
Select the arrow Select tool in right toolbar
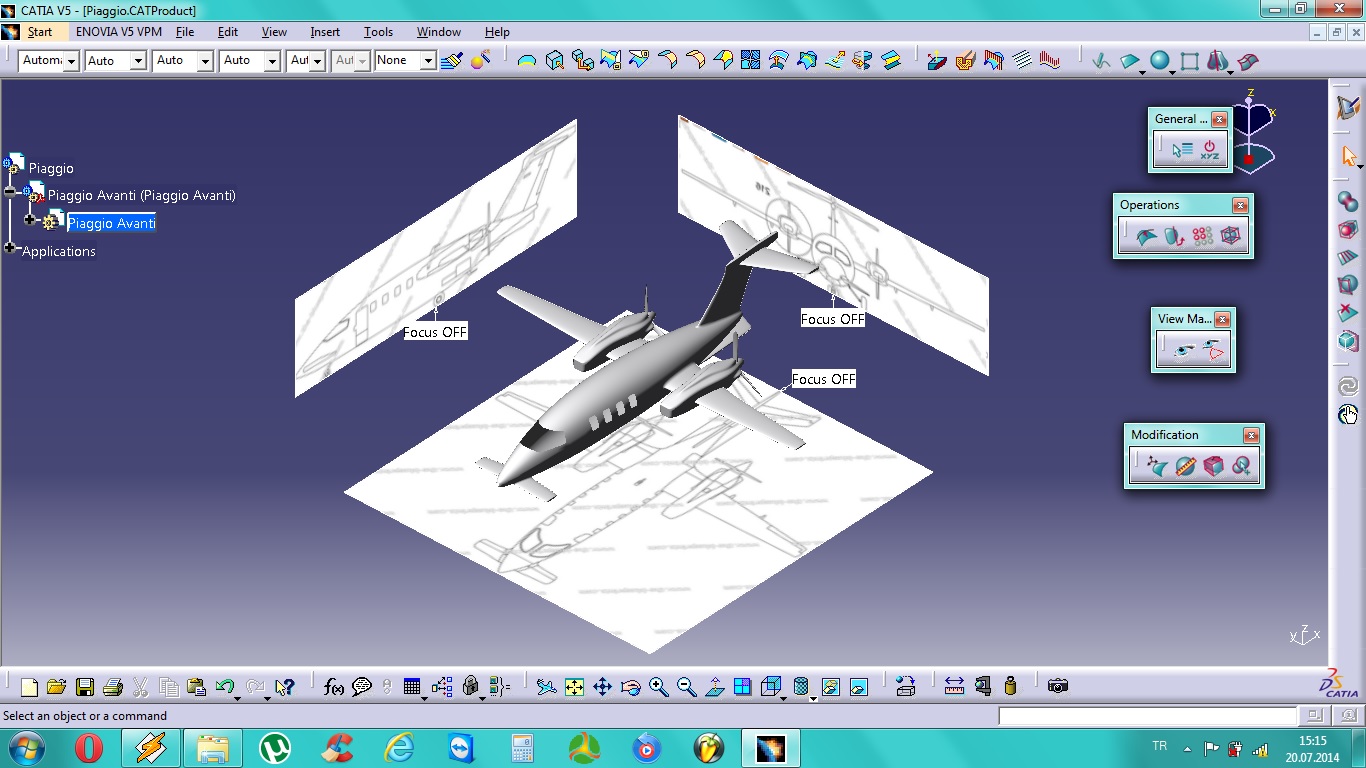1348,156
